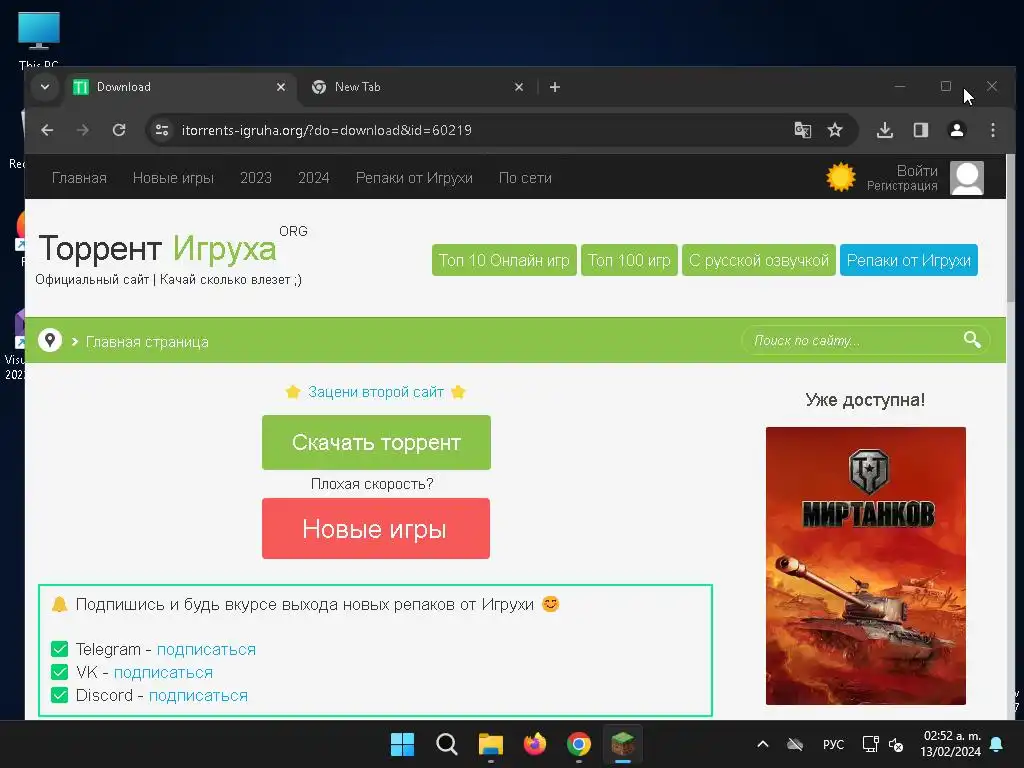Reload the page with the refresh icon

tap(119, 130)
